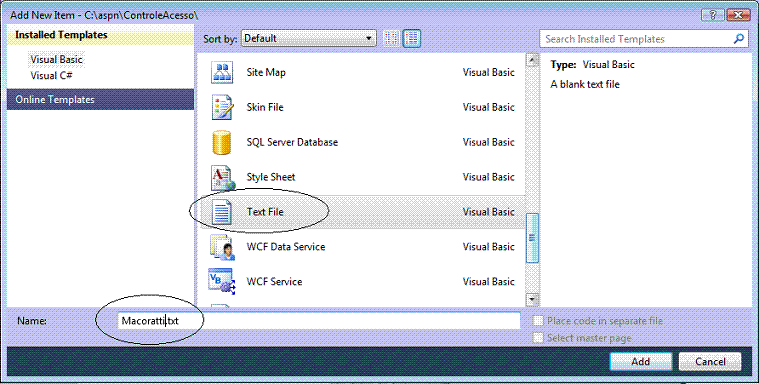Click the template list scroll down arrow
The width and height of the screenshot is (759, 384).
tap(532, 300)
